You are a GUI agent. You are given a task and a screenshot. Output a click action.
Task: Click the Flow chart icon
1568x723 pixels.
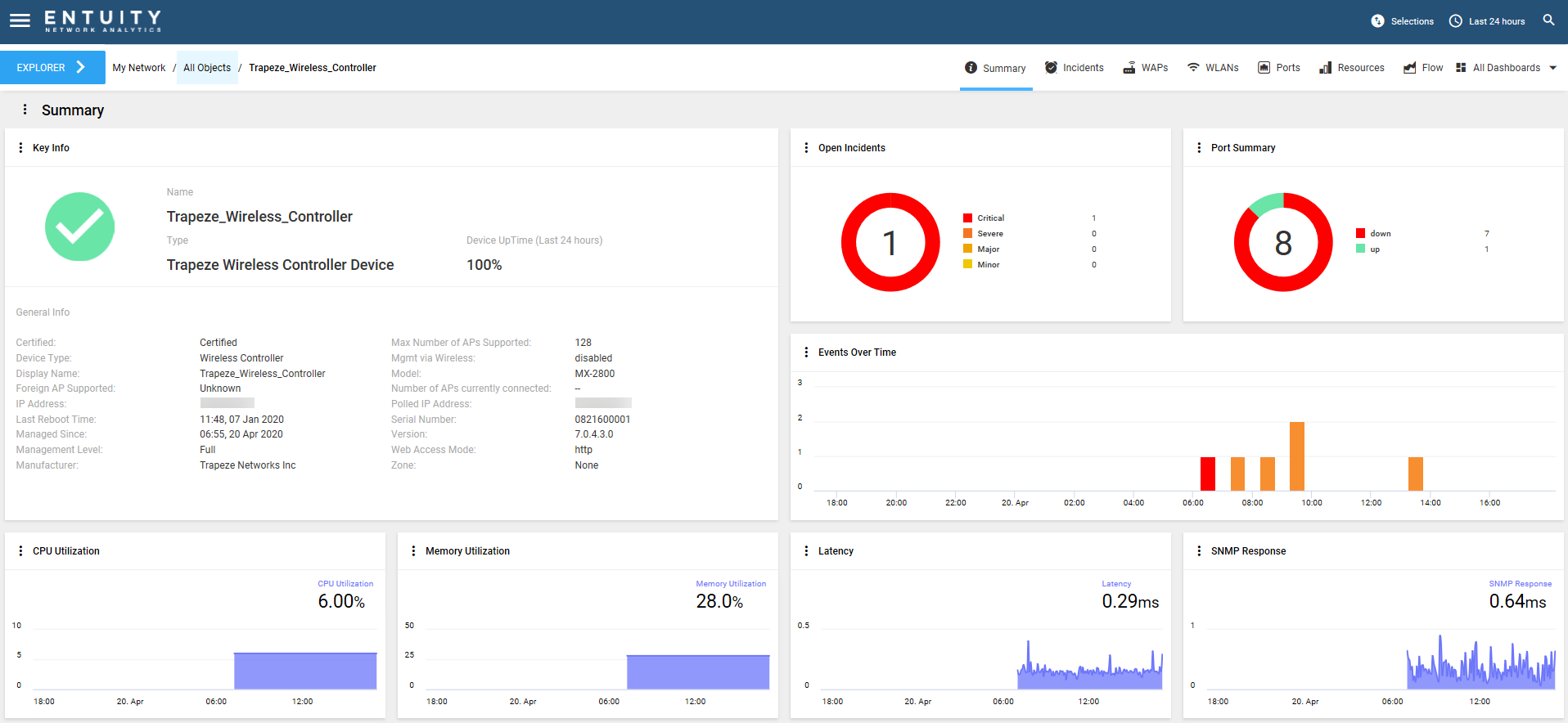[x=1409, y=68]
